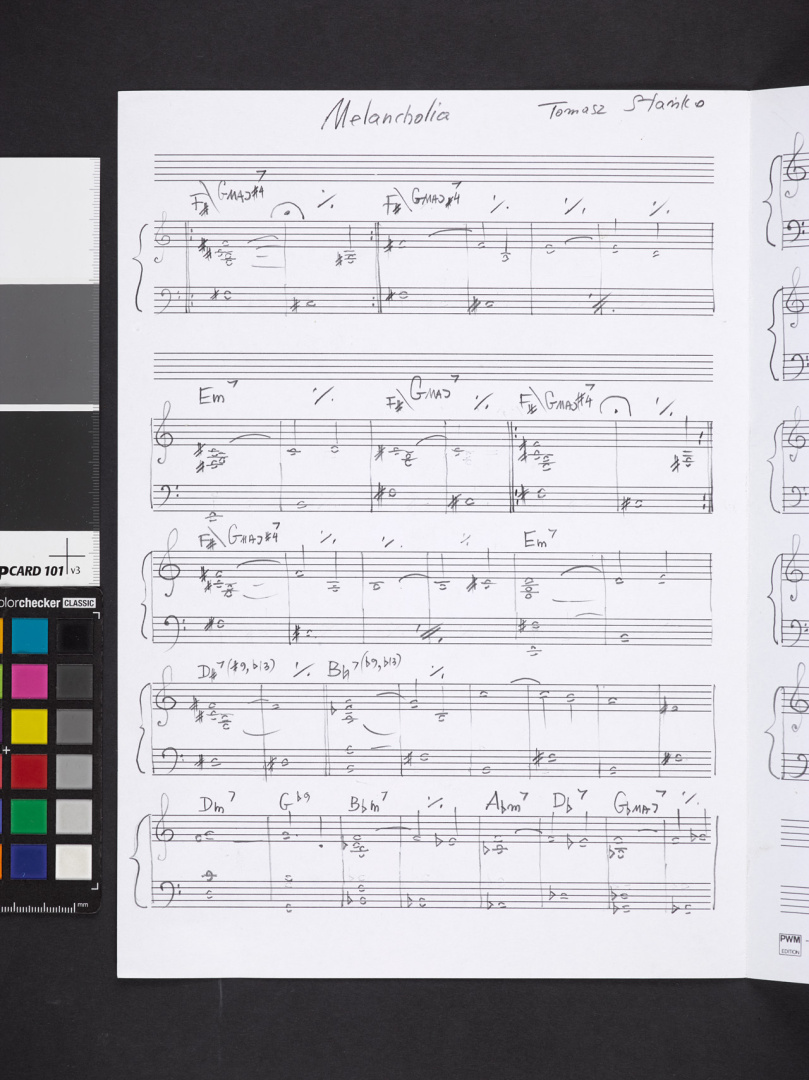The height and width of the screenshot is (1080, 809).
Task: Click the white patch on color checker
Action: pos(74,862)
